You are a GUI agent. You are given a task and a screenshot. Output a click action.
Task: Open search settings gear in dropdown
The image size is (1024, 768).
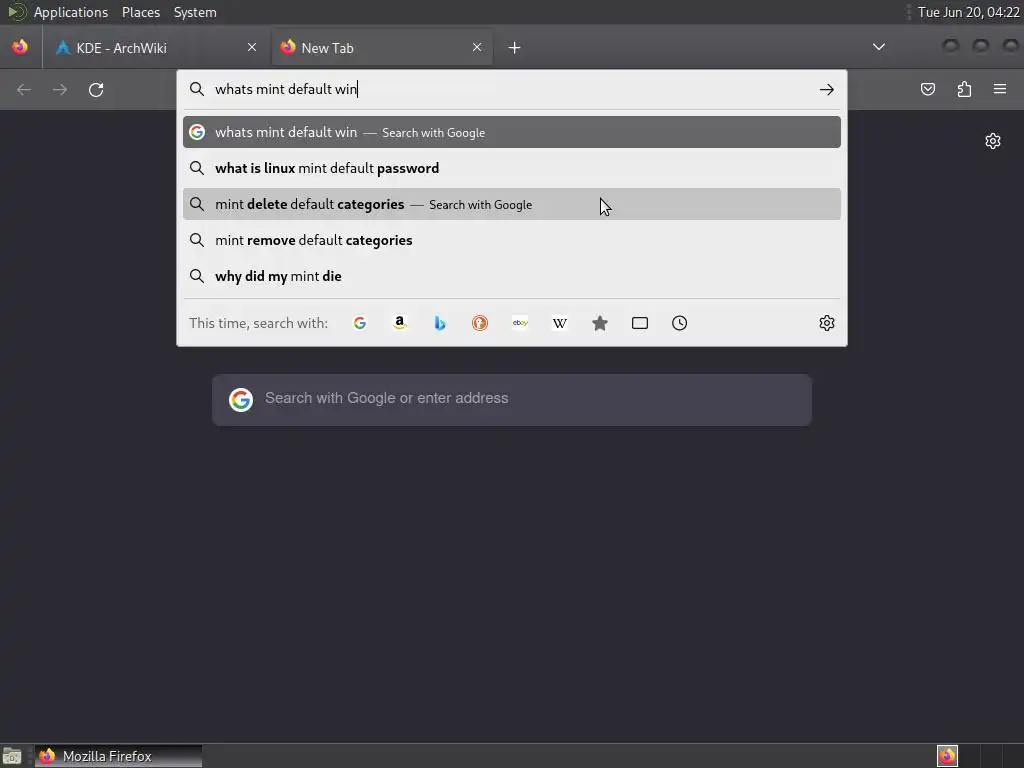coord(827,323)
